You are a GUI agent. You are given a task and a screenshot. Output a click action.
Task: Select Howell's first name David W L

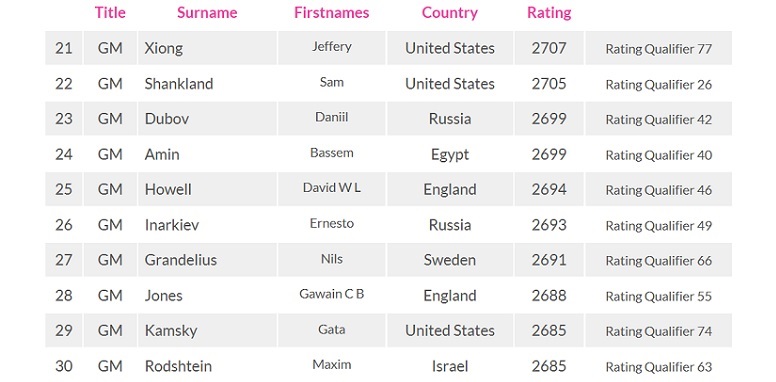(332, 188)
